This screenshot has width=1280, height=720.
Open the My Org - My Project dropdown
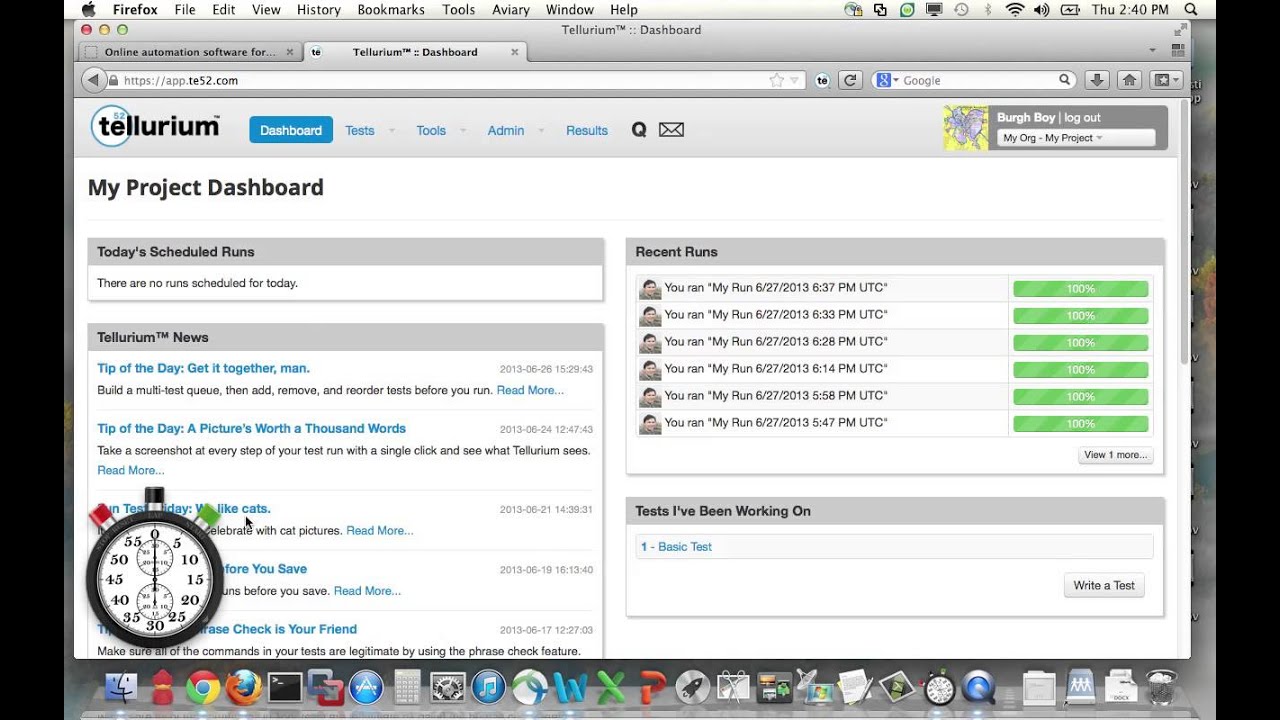(x=1076, y=138)
